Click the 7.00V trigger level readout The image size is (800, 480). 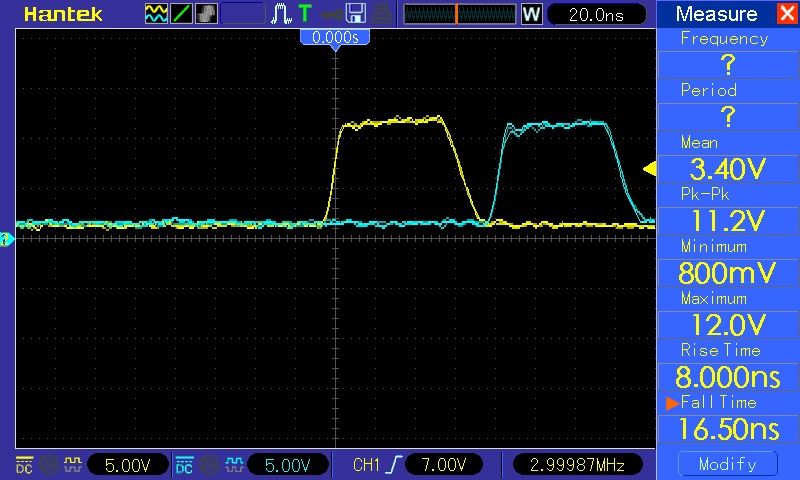[x=443, y=465]
